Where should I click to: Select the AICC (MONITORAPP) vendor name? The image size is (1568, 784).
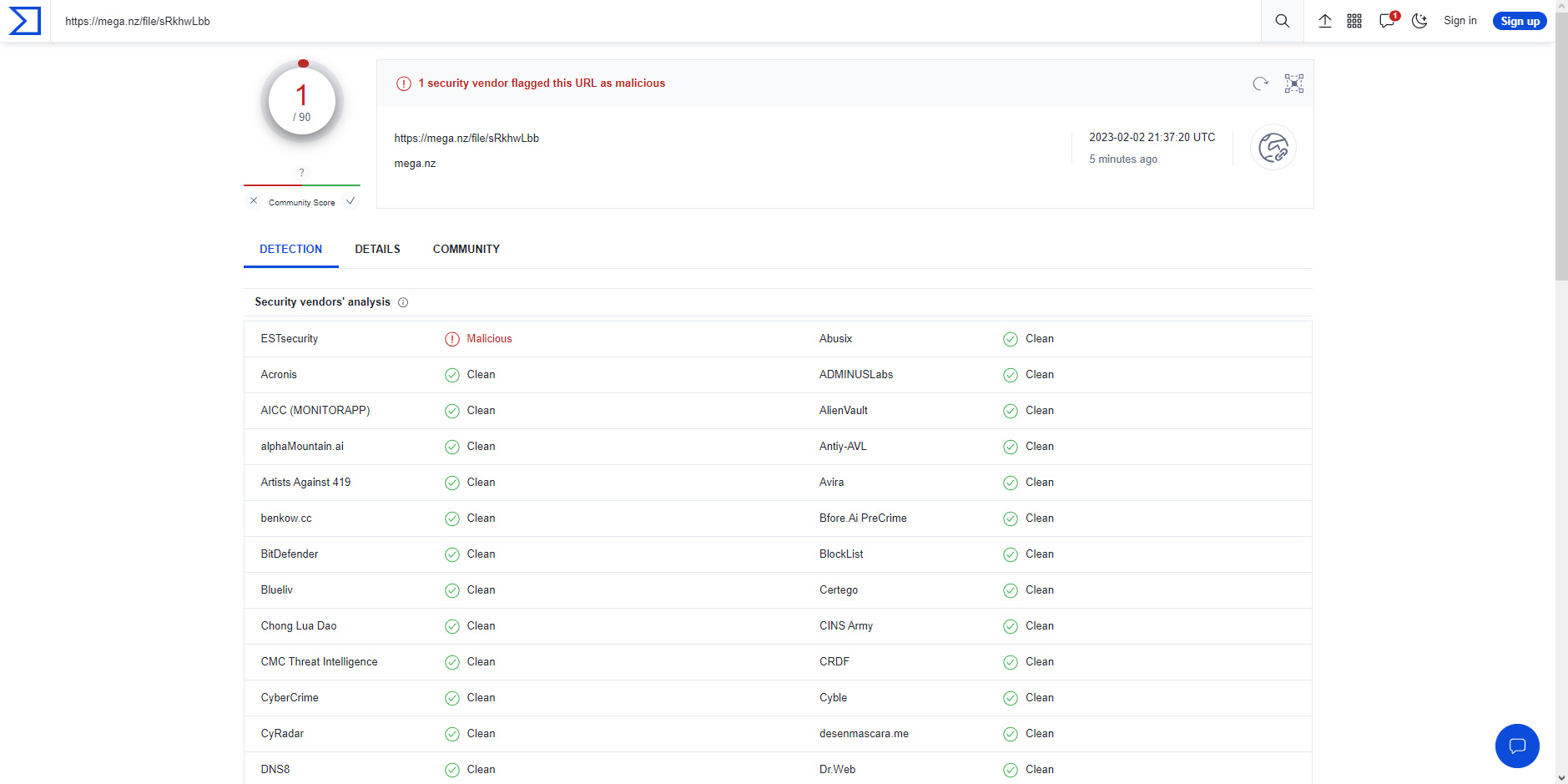click(315, 410)
